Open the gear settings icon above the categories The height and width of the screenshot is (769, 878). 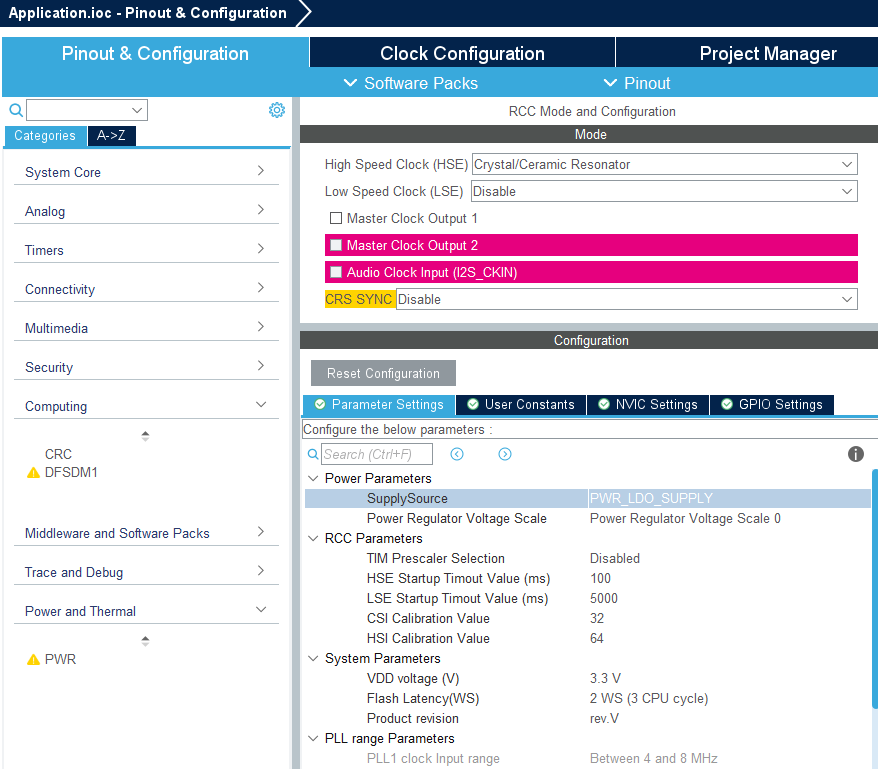tap(277, 110)
